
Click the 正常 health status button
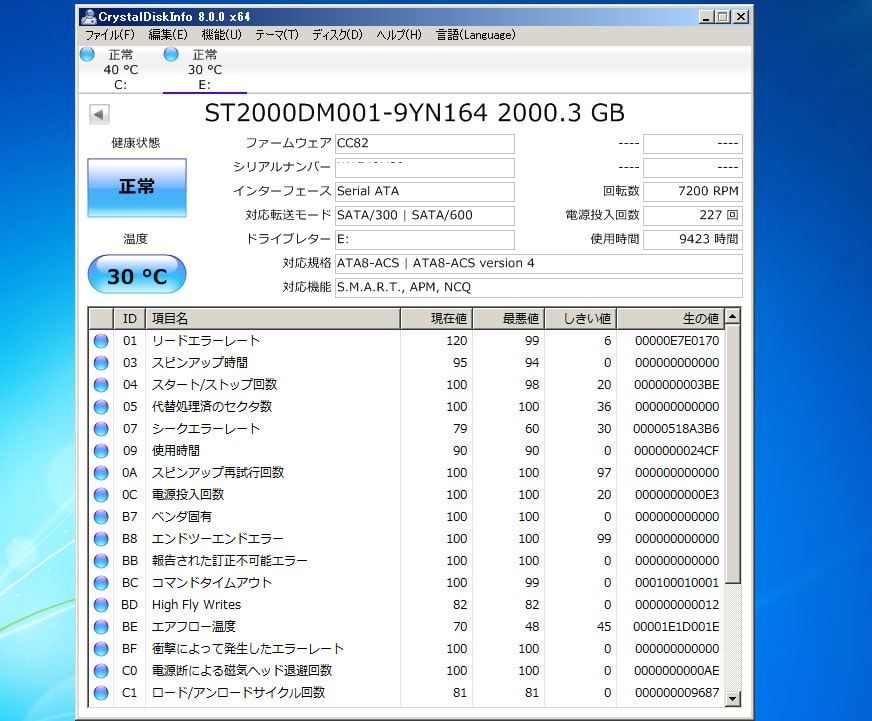point(136,187)
